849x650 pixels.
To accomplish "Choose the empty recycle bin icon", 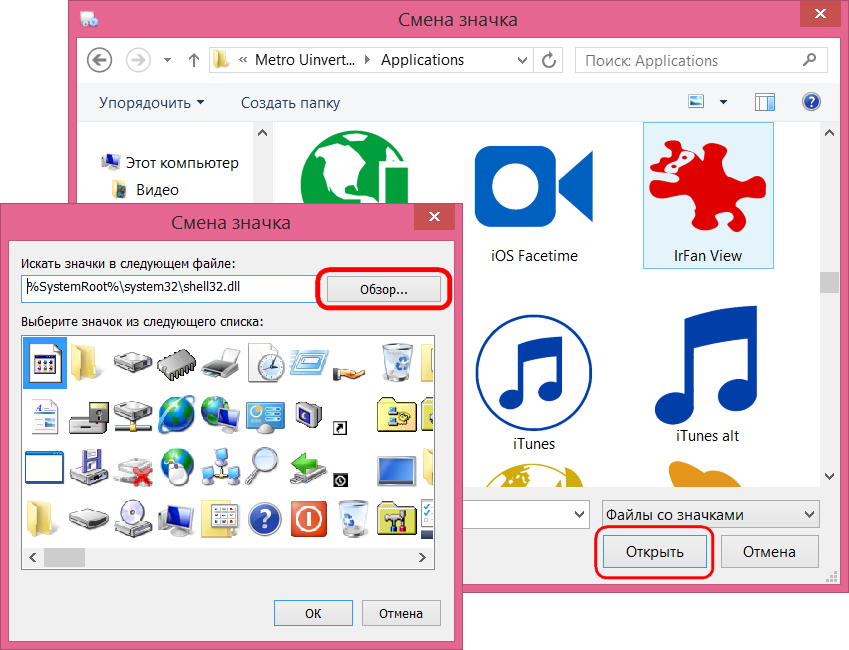I will (352, 518).
